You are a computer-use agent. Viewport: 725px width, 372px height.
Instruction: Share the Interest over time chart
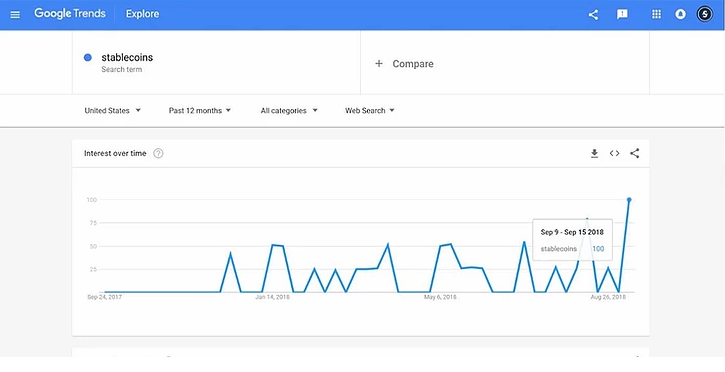(634, 153)
